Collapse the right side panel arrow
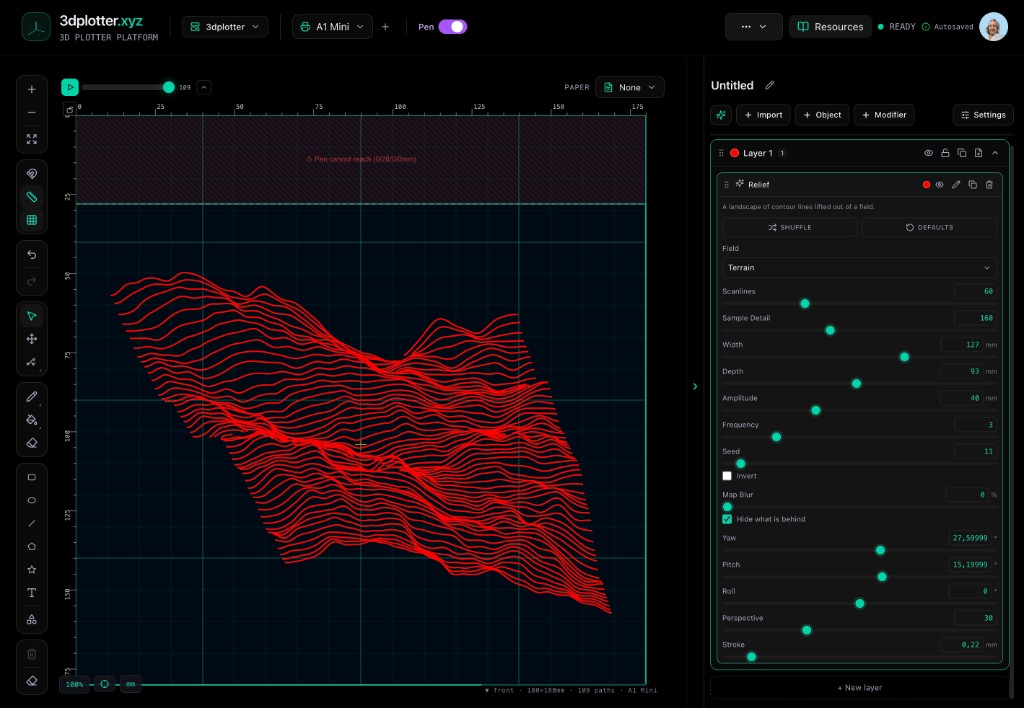 tap(695, 387)
